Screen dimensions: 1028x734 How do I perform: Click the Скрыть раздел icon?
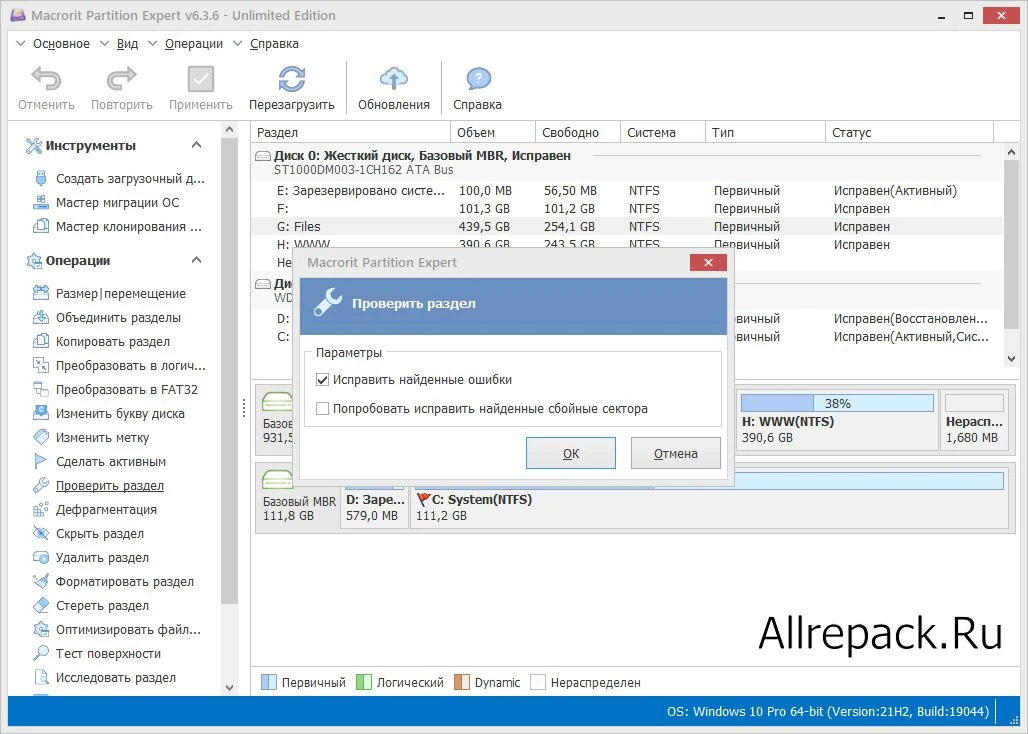tap(41, 533)
